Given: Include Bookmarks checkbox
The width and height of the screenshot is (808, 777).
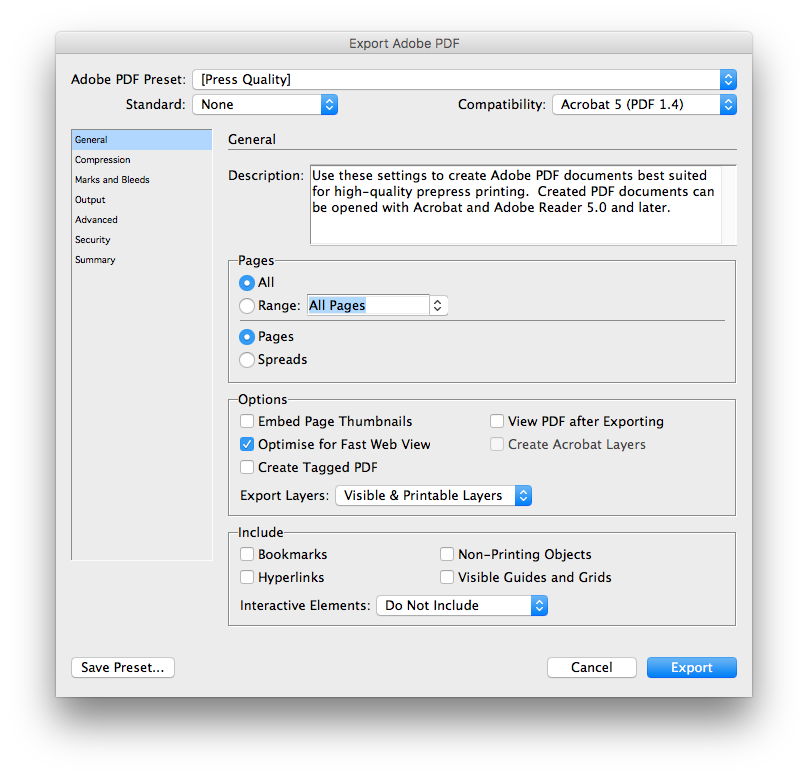Looking at the screenshot, I should (x=247, y=554).
